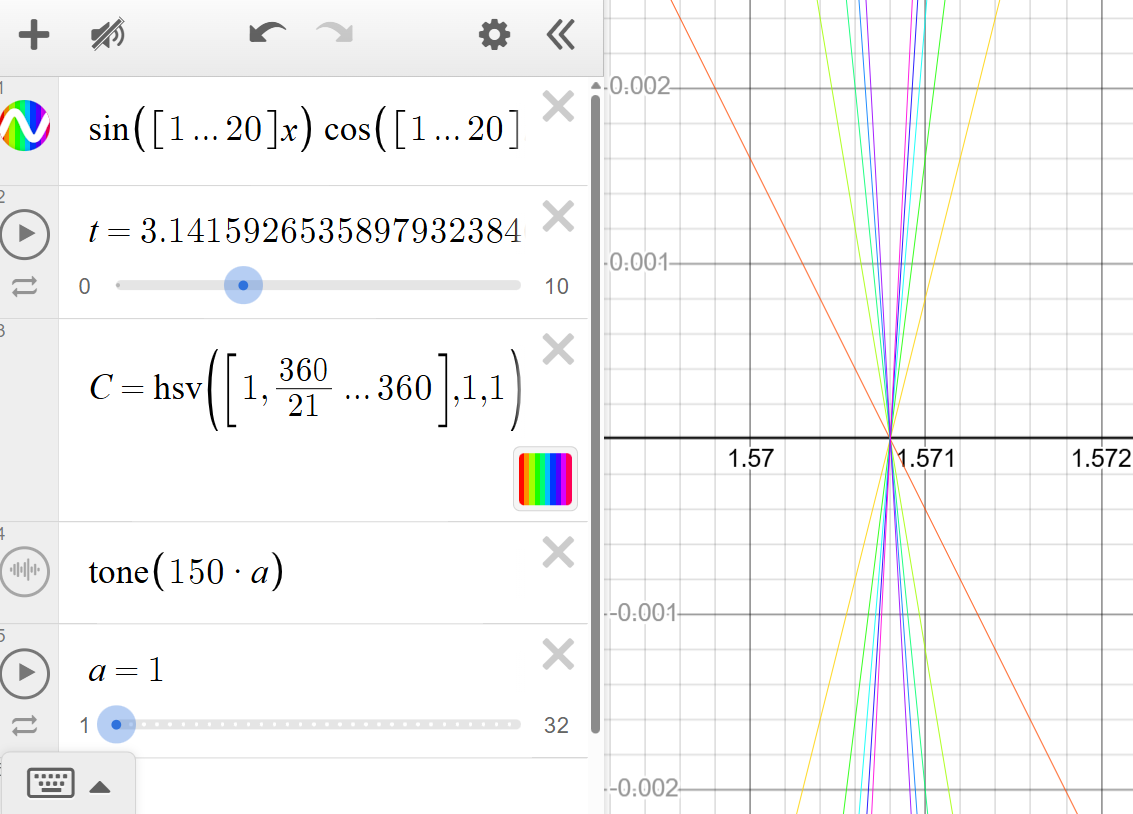Delete the sin cos expression

pyautogui.click(x=557, y=106)
